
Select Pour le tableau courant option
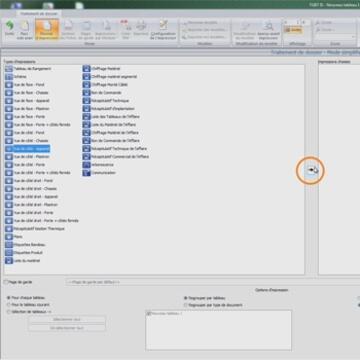[9, 305]
